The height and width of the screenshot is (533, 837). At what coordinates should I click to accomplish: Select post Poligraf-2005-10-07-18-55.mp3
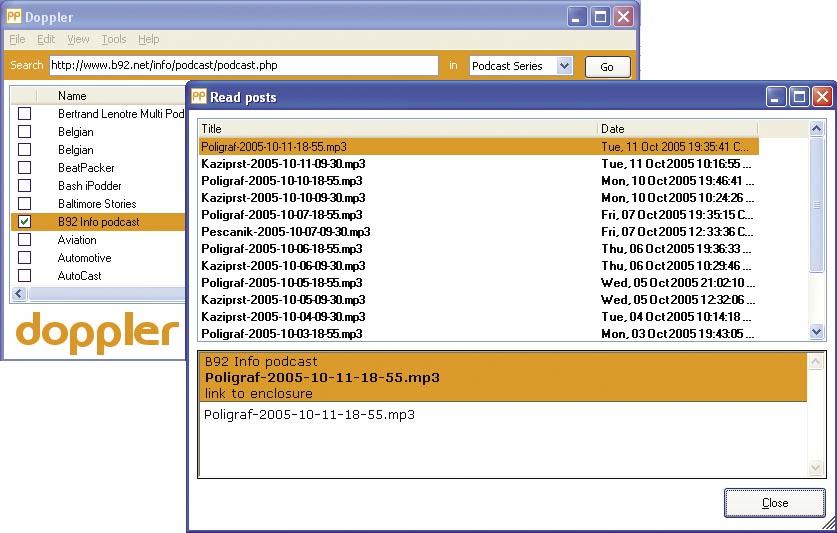(282, 215)
